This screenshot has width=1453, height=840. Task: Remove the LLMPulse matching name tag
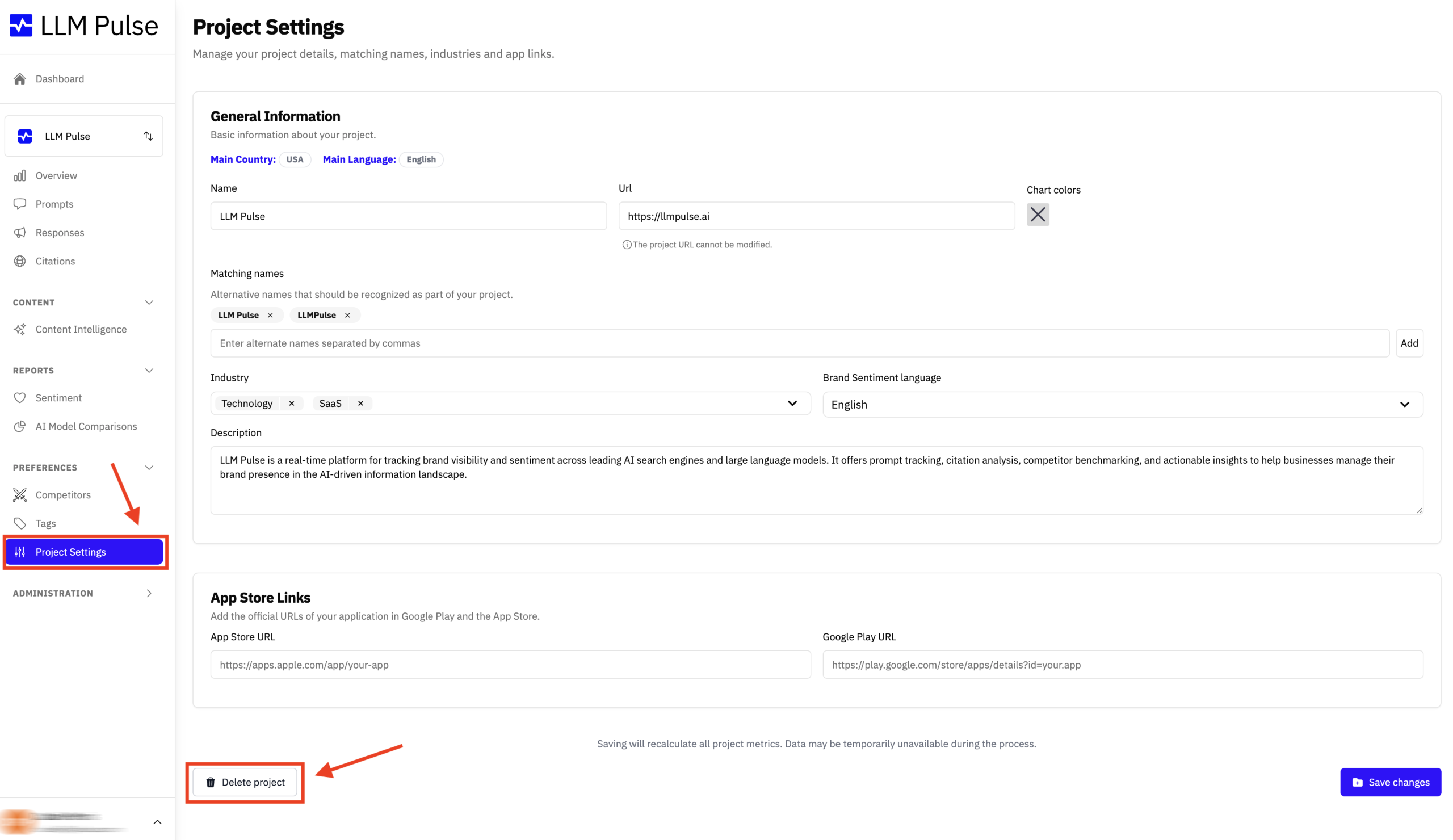click(x=348, y=316)
